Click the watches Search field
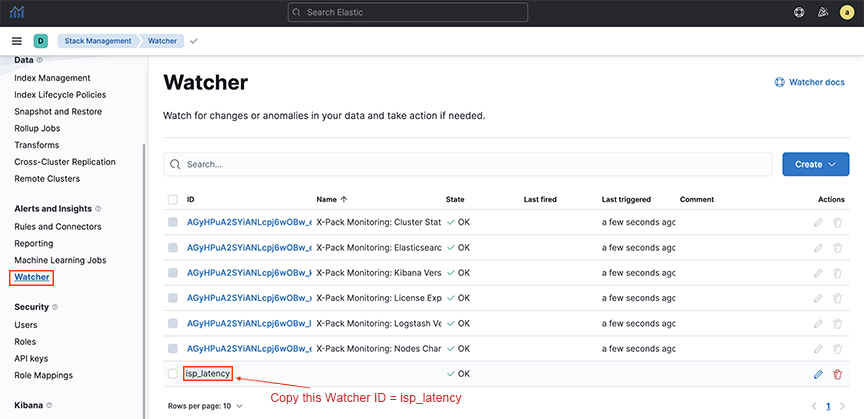This screenshot has height=419, width=864. pos(468,164)
